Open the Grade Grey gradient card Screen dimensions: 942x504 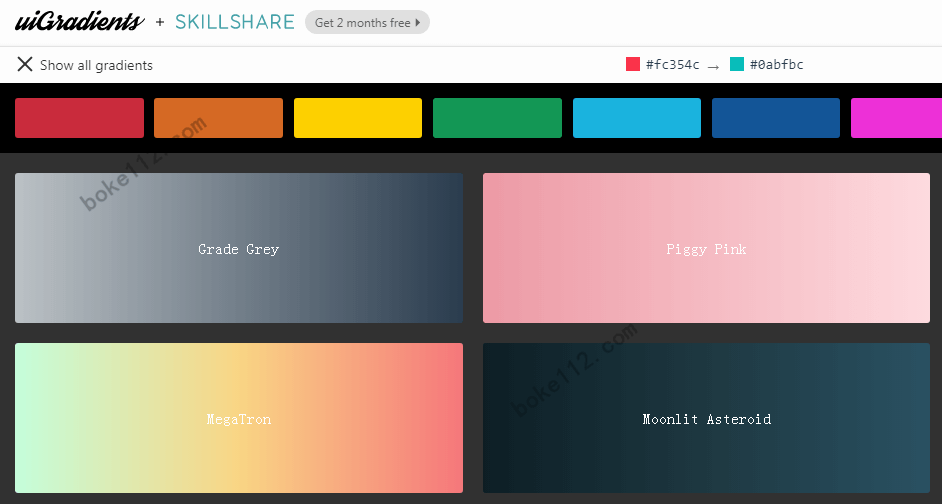pos(239,248)
